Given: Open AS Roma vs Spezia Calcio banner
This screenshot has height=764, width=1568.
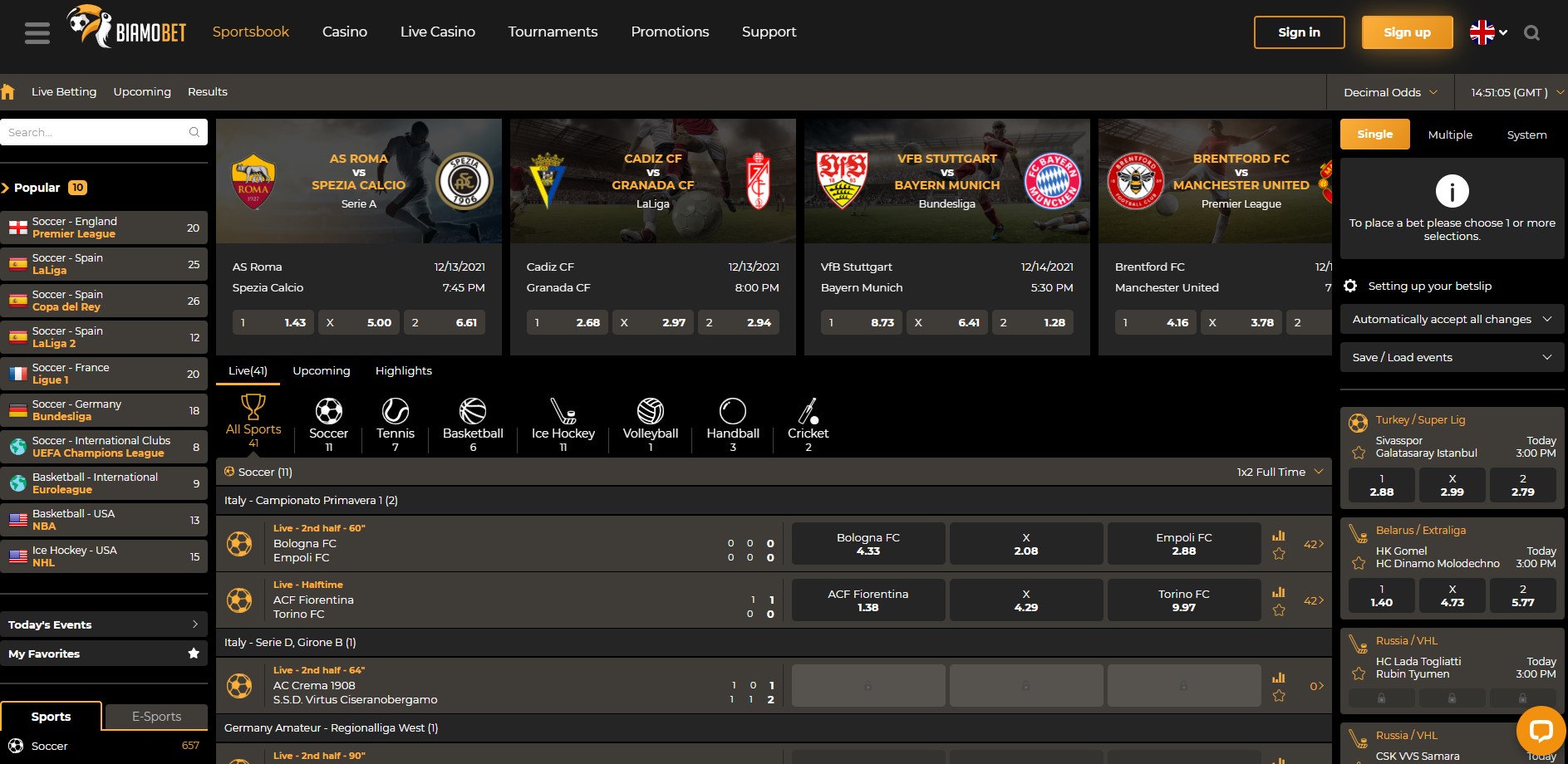Looking at the screenshot, I should [359, 181].
